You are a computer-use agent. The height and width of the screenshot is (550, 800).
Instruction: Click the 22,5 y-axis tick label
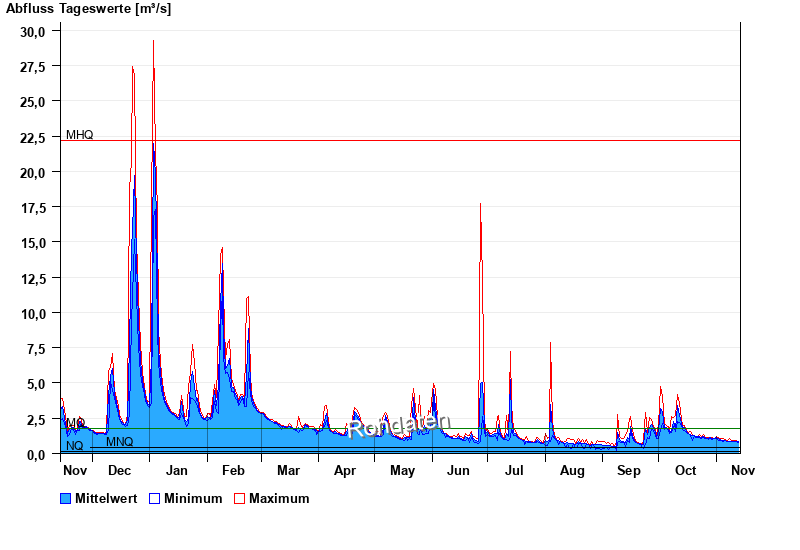[33, 137]
